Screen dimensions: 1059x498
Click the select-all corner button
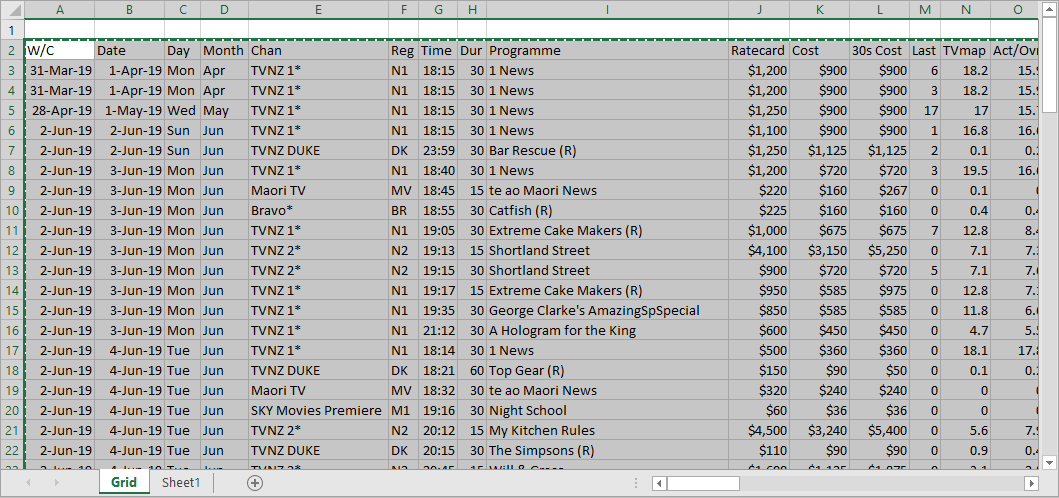click(11, 9)
